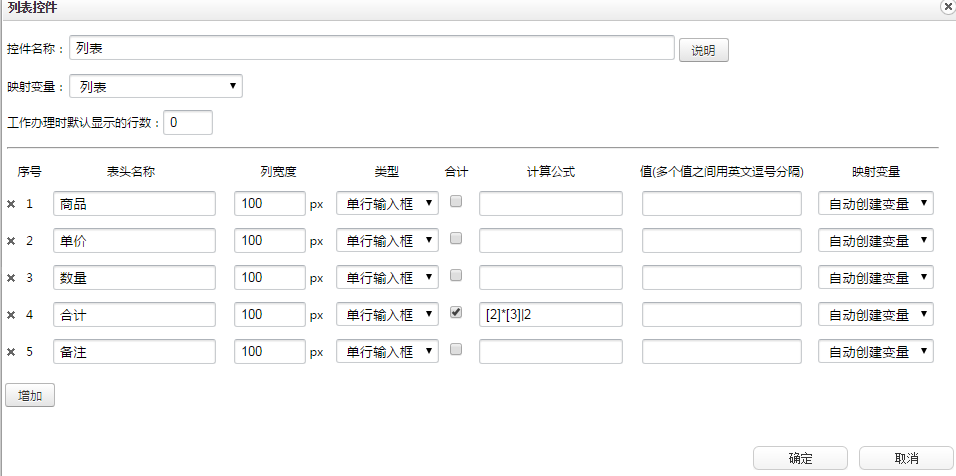Delete row 4 合计 via × icon
956x476 pixels.
tap(12, 315)
